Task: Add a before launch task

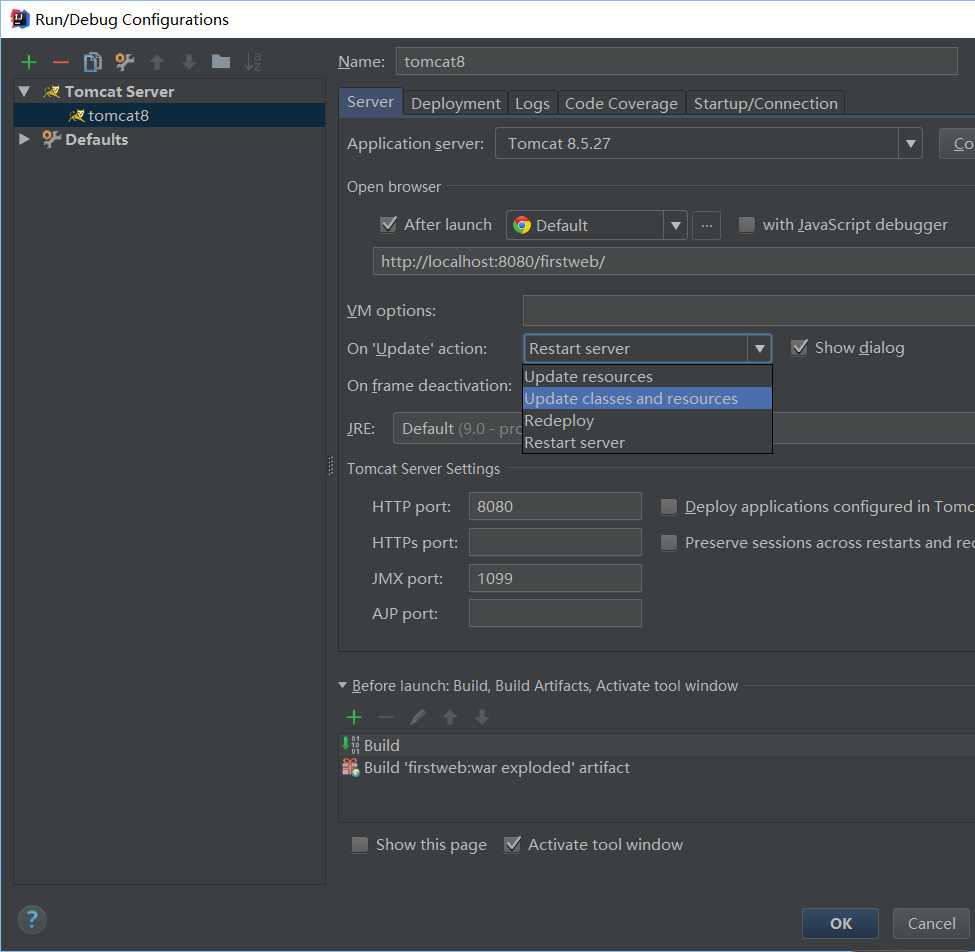Action: pos(354,717)
